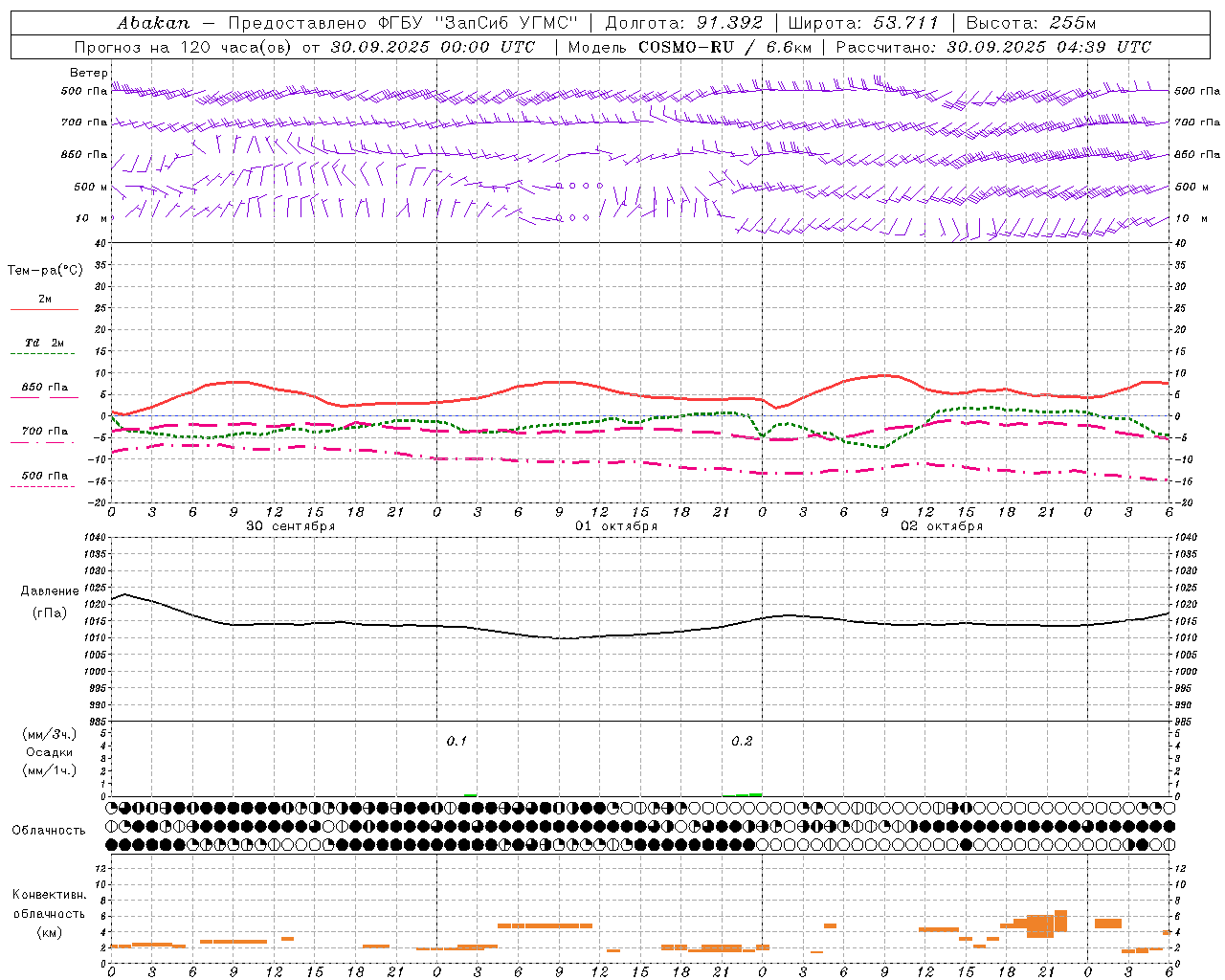The image size is (1225, 980).
Task: Click the 'Тем-ра(°C)' temperature label
Action: (x=45, y=271)
